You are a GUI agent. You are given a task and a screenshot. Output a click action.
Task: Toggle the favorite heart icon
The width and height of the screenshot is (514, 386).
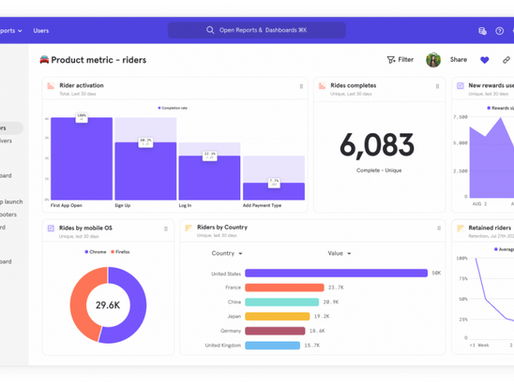pyautogui.click(x=485, y=60)
